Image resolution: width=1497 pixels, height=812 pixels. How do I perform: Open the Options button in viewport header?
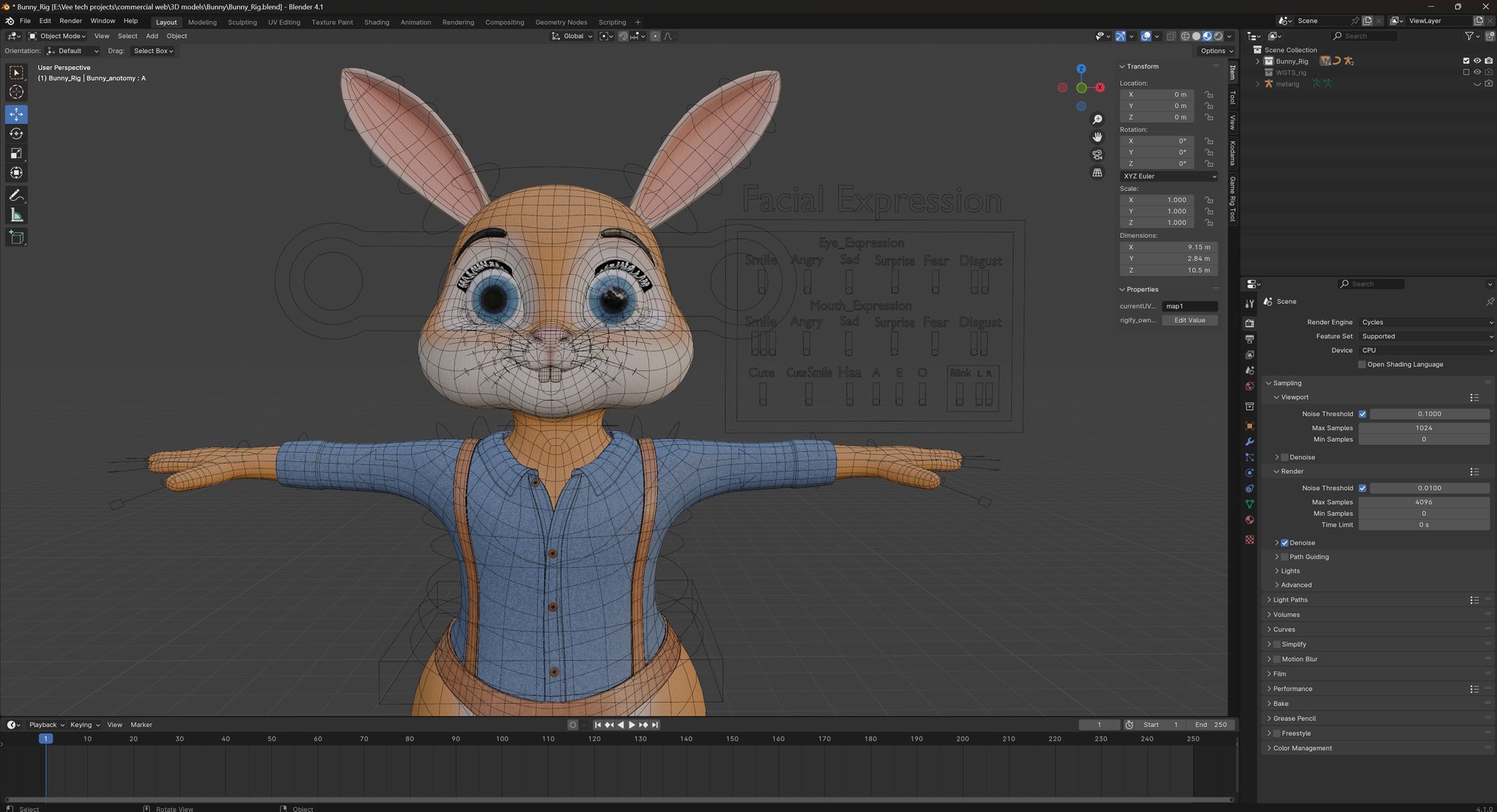tap(1216, 51)
